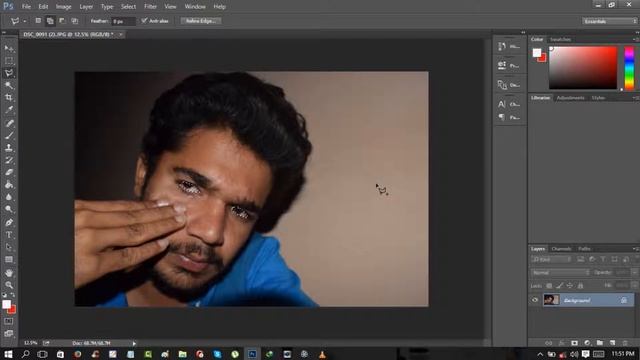
Task: Select the Healing Brush tool
Action: click(9, 123)
